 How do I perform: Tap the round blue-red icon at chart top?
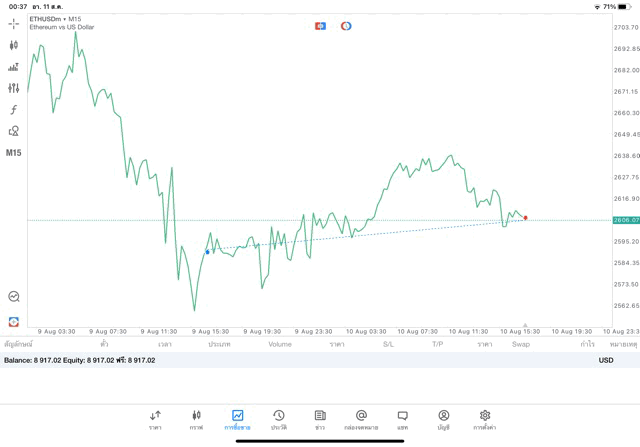[346, 26]
